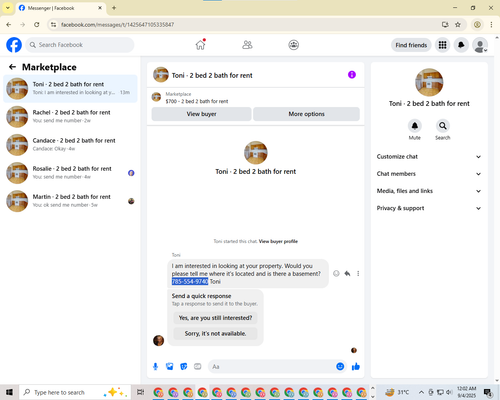Open the tab search dropdown in Chrome

[x=7, y=8]
